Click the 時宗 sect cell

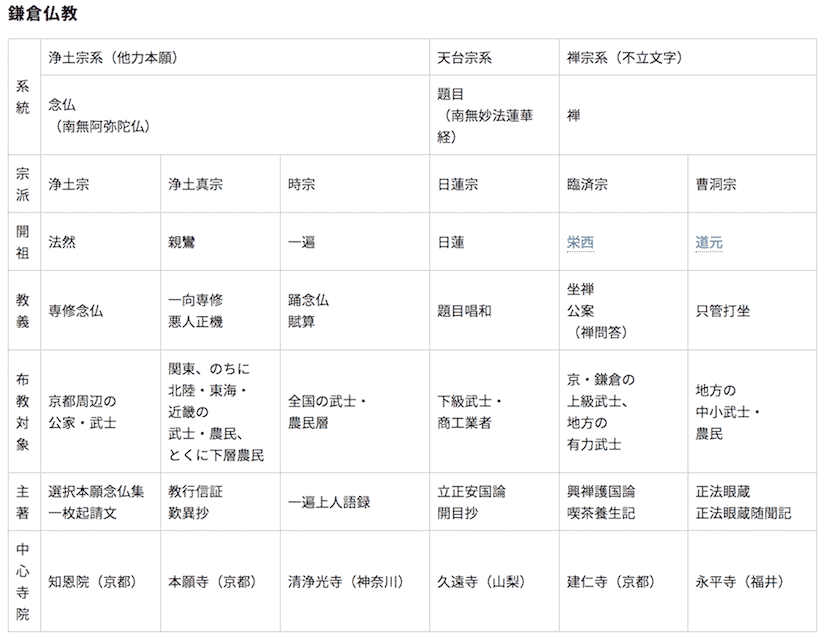click(355, 184)
